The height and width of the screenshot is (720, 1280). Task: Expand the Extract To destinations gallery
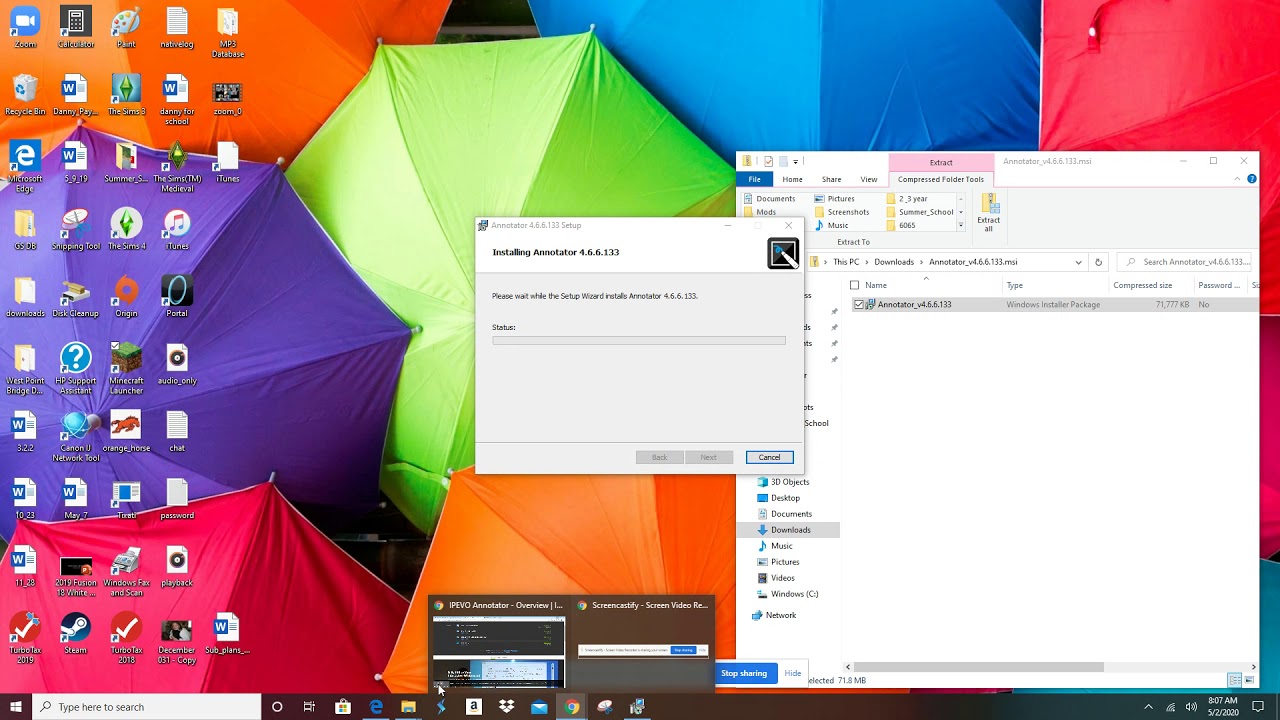tap(961, 225)
